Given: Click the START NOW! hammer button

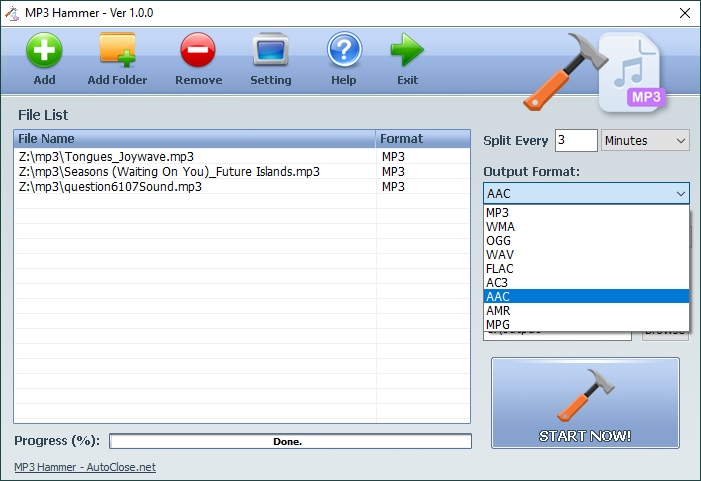Looking at the screenshot, I should [585, 403].
